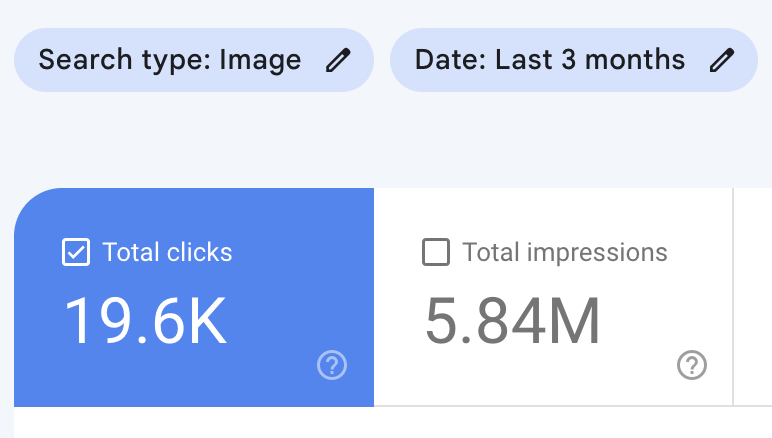Select the 5.84M impressions value
The width and height of the screenshot is (772, 438).
click(512, 321)
